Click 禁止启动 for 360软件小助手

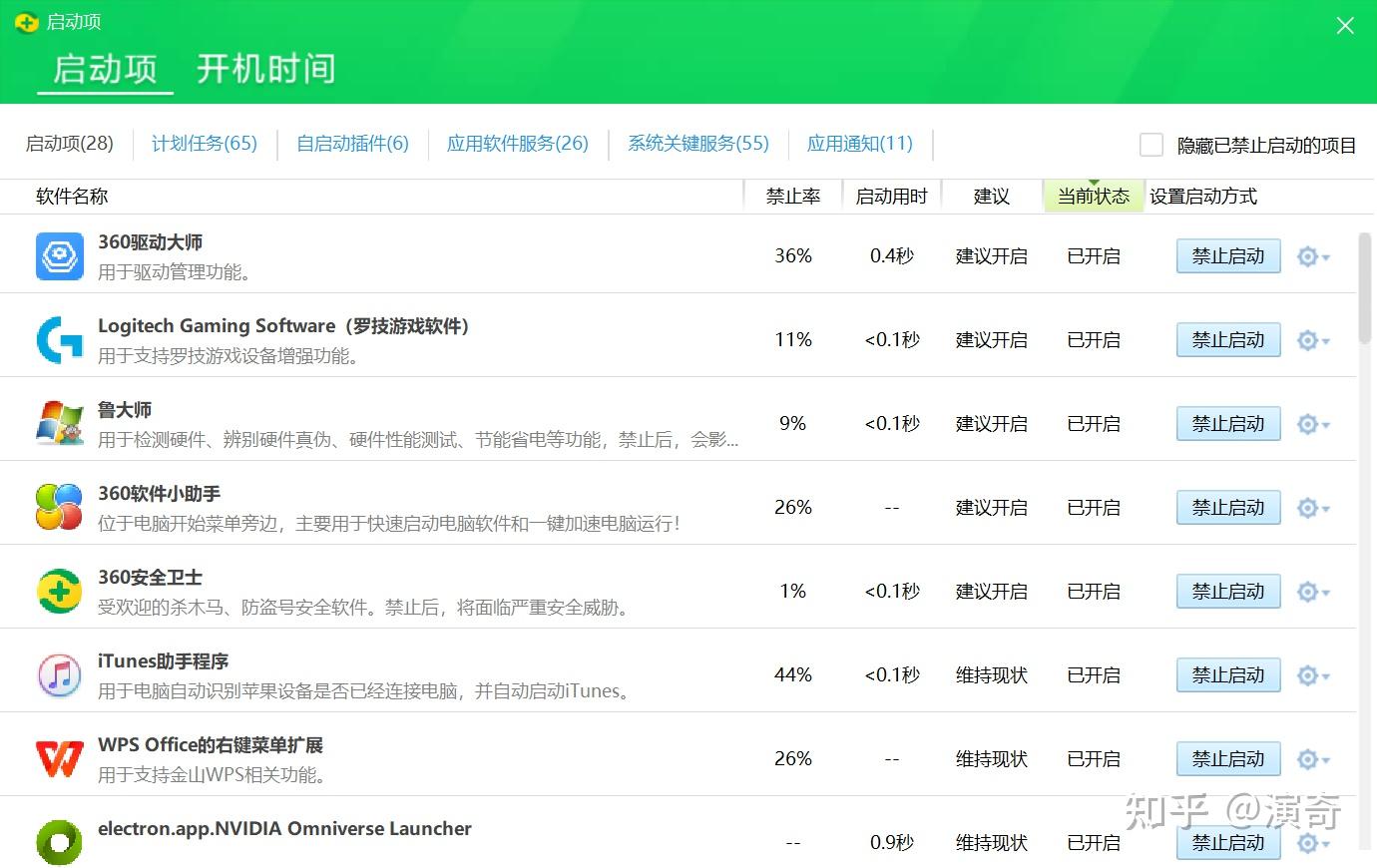pyautogui.click(x=1228, y=508)
